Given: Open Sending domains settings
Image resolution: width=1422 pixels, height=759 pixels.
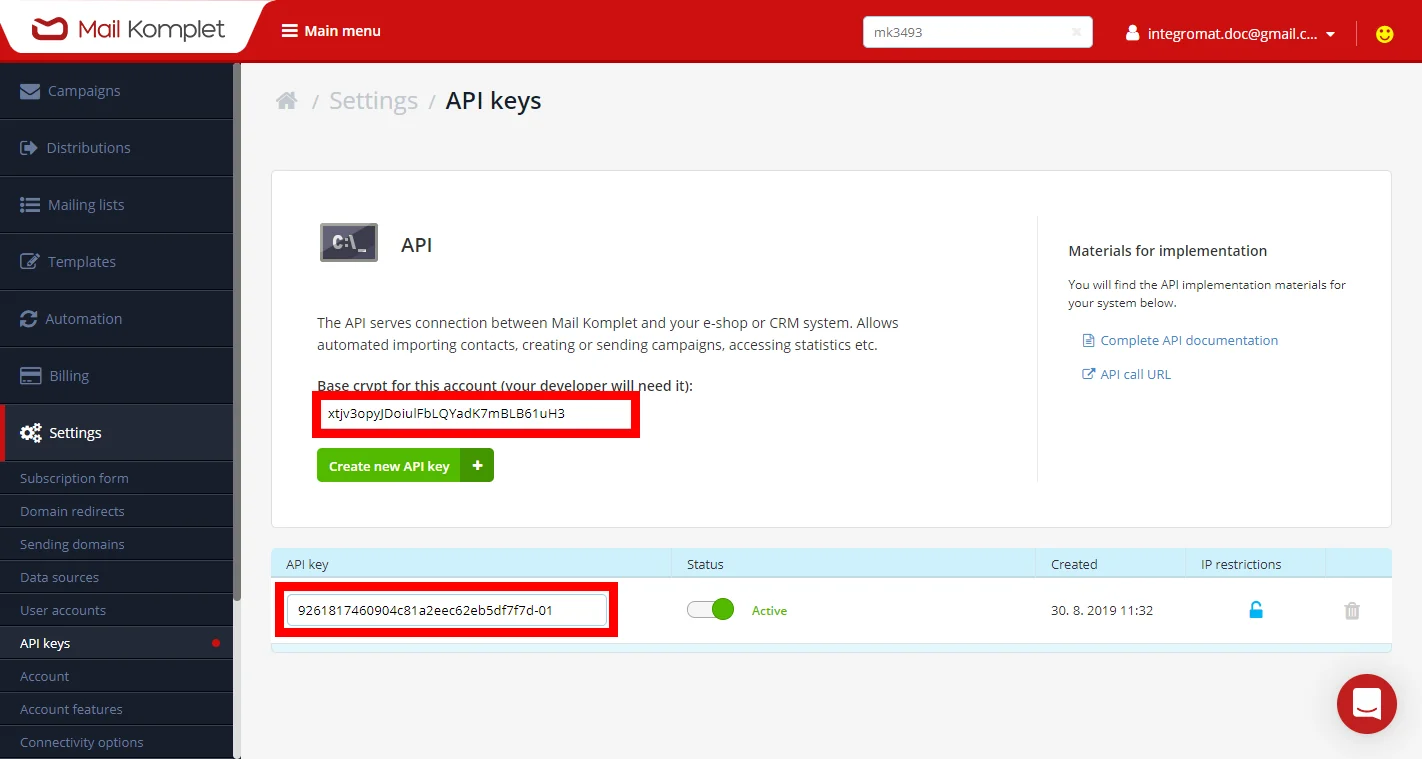Looking at the screenshot, I should coord(116,544).
